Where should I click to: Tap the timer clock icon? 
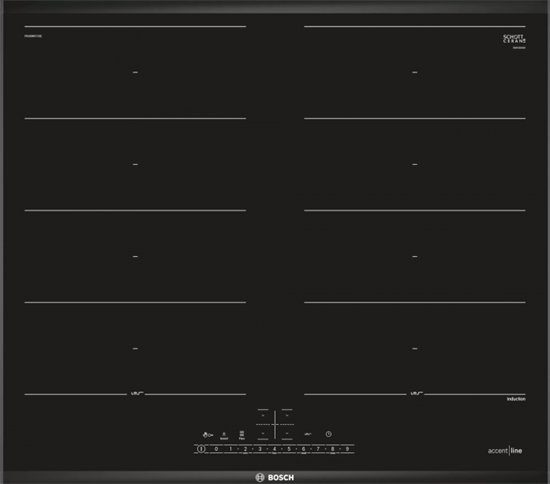(x=328, y=434)
